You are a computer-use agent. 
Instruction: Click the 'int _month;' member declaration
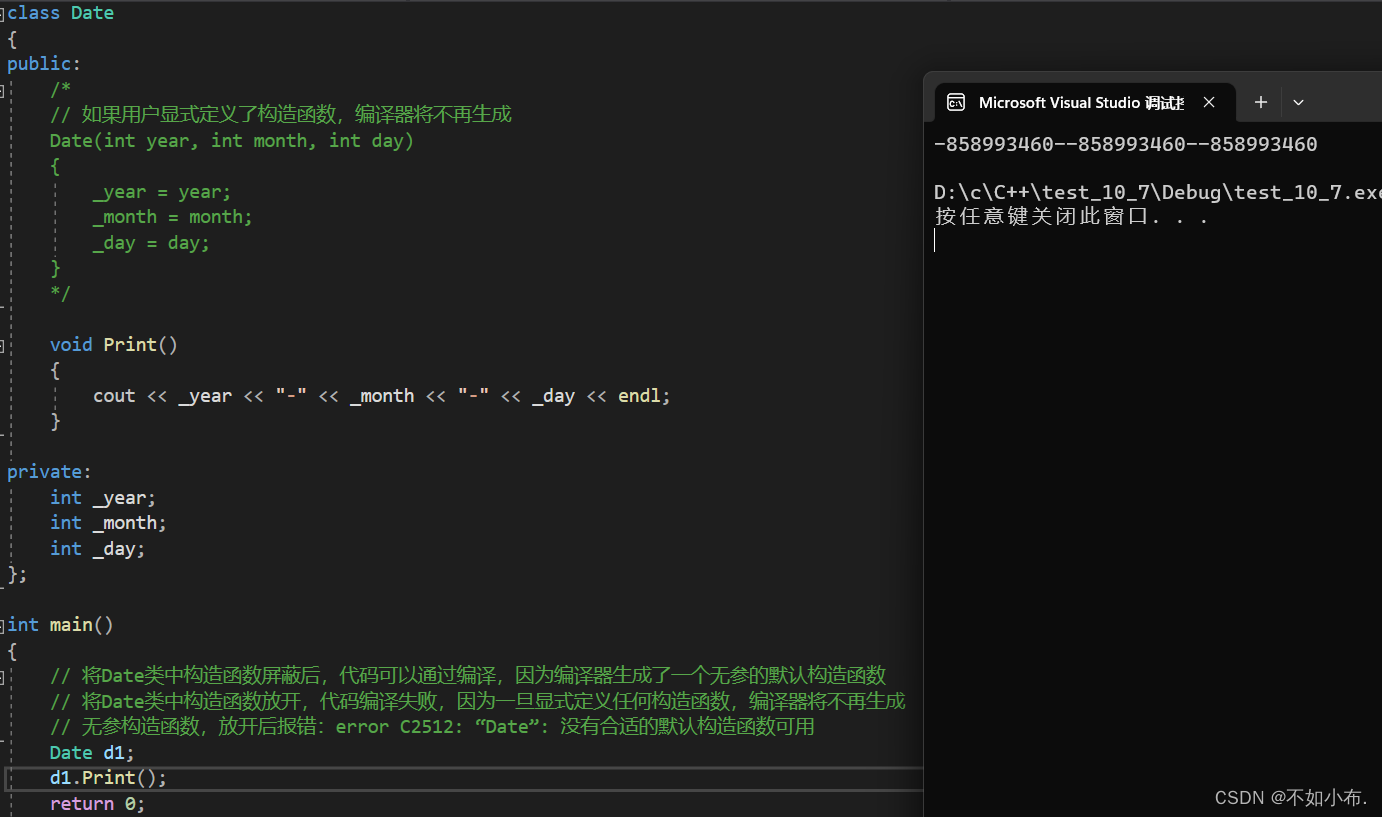[x=108, y=523]
